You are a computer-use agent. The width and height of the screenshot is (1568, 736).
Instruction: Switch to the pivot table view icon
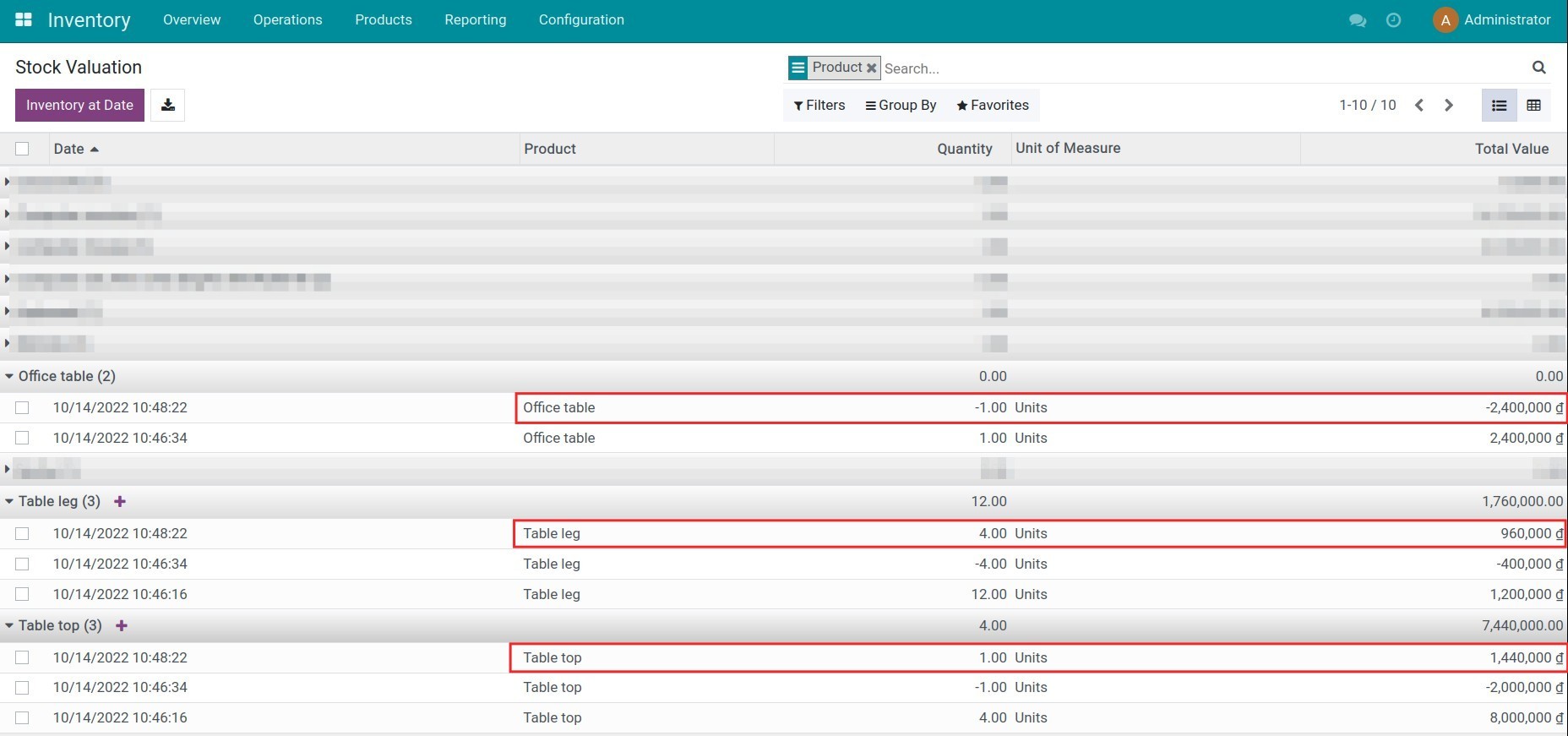point(1533,106)
